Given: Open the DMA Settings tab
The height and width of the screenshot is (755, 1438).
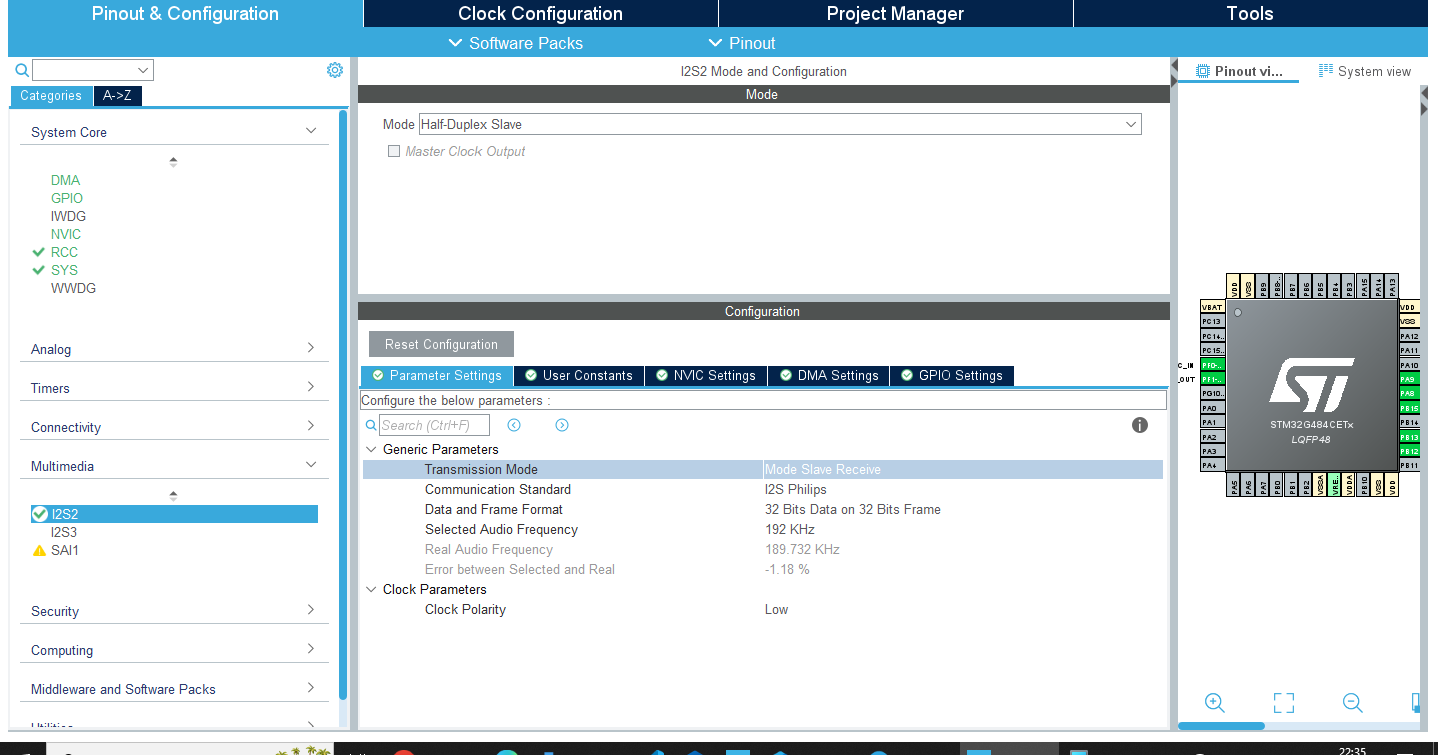Looking at the screenshot, I should click(x=828, y=376).
